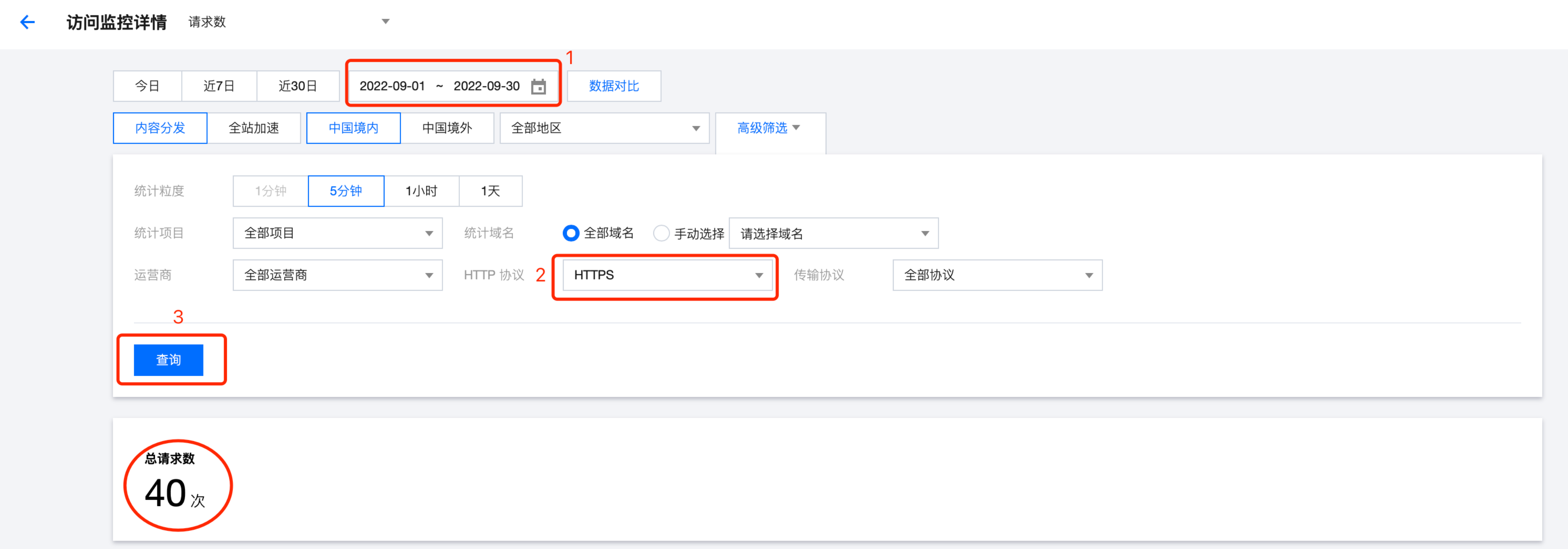This screenshot has height=549, width=1568.
Task: Open the 请选择域名 dropdown
Action: pyautogui.click(x=833, y=234)
